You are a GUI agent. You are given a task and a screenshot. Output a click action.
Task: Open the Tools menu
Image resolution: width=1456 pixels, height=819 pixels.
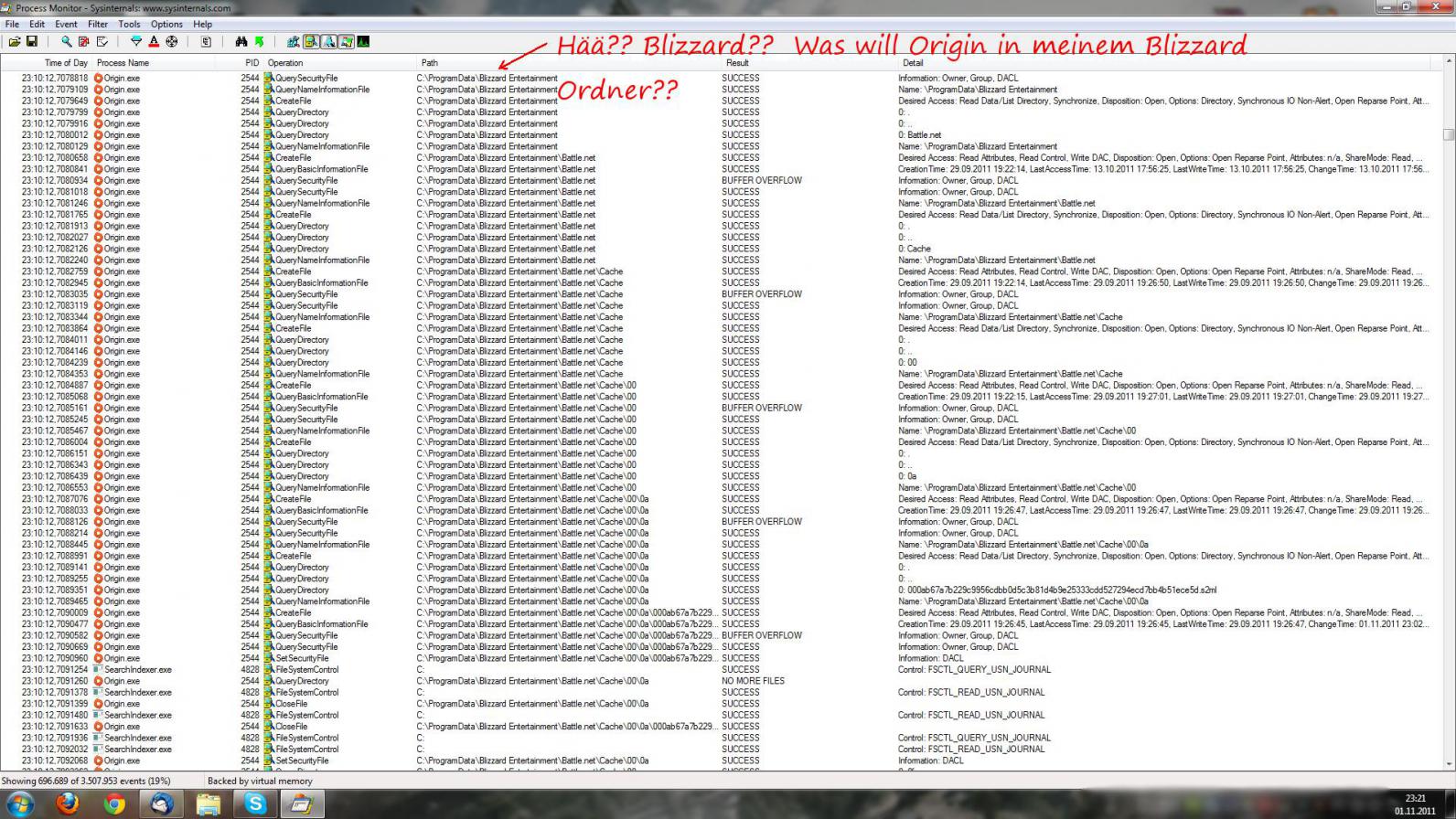(x=129, y=24)
